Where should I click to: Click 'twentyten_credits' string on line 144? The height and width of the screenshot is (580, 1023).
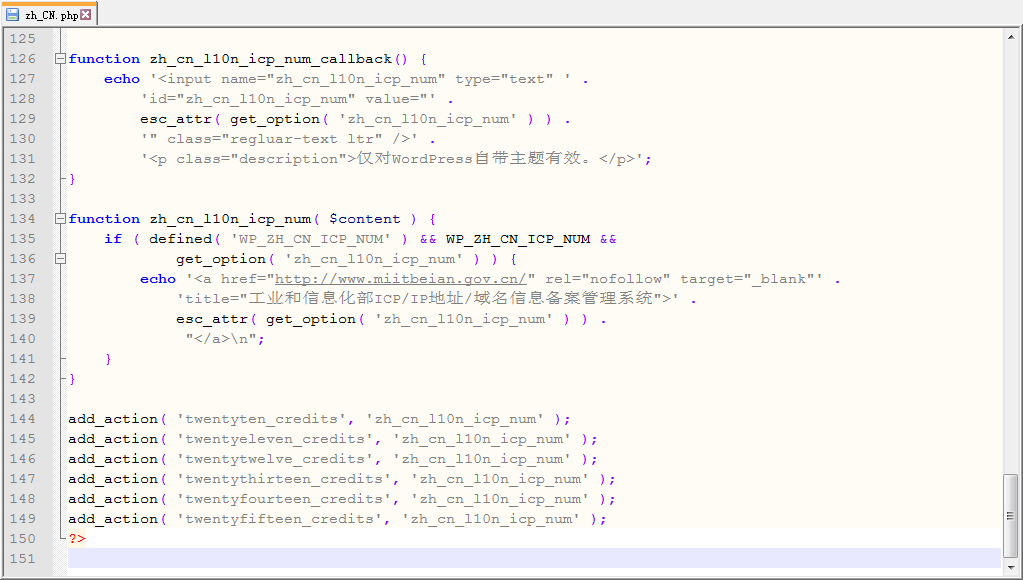tap(262, 419)
